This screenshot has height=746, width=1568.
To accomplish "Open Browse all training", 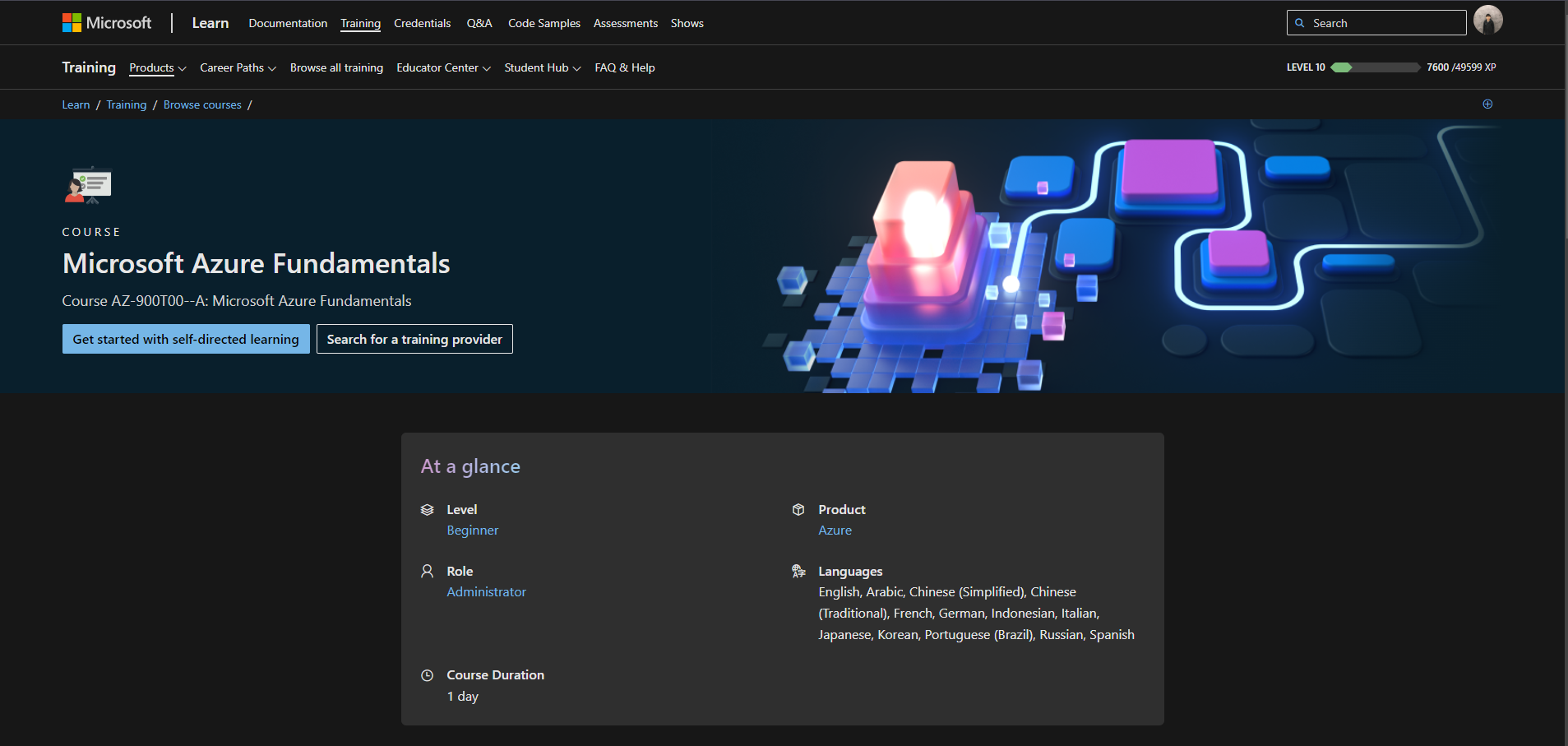I will (336, 67).
